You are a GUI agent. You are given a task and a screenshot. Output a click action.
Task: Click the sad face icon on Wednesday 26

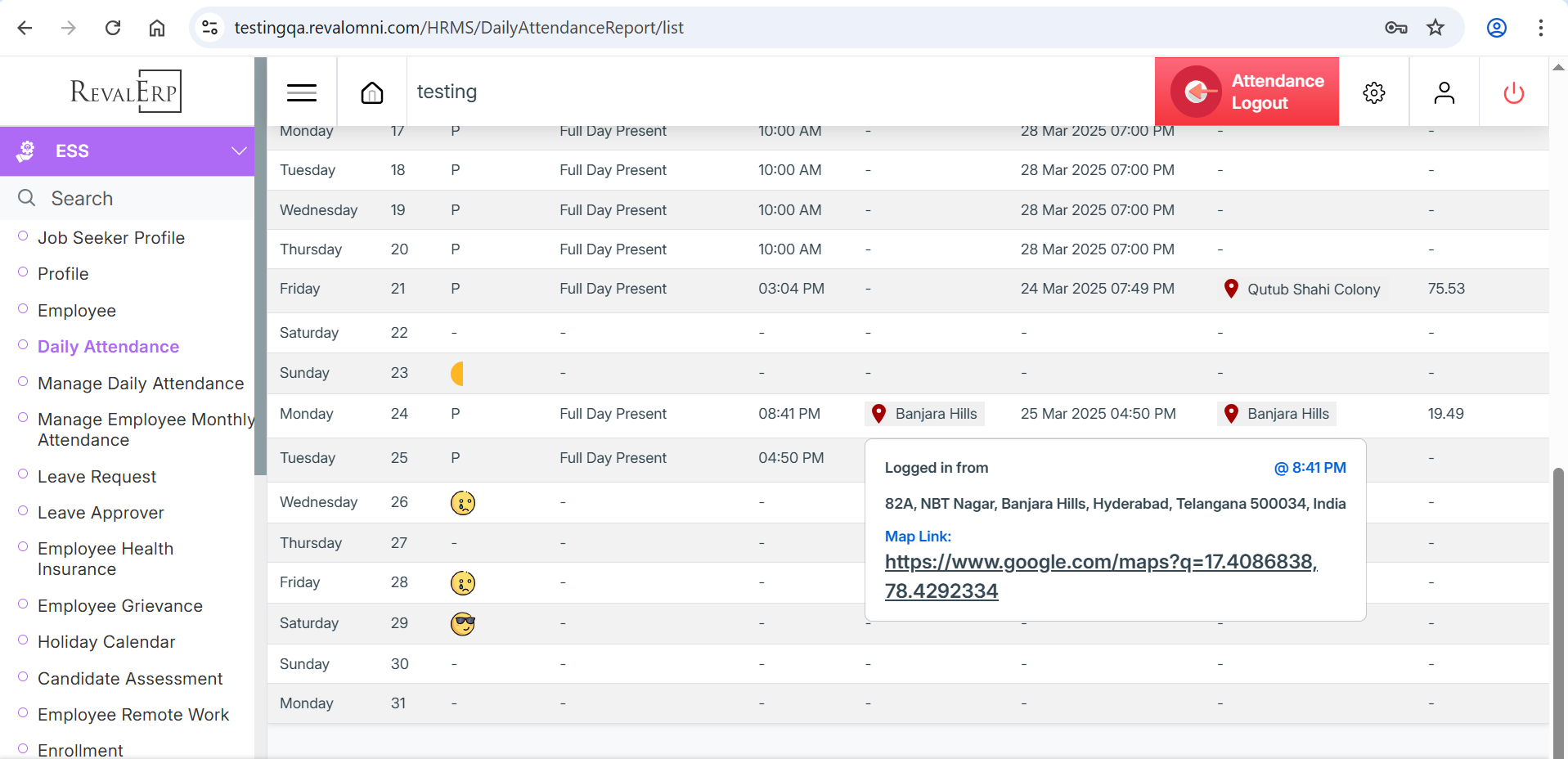pos(463,502)
